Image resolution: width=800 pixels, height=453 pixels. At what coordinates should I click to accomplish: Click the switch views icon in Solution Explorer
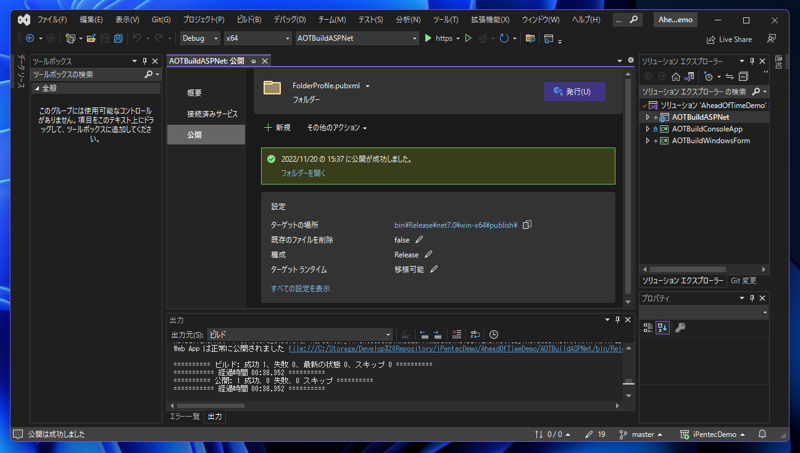coord(689,77)
